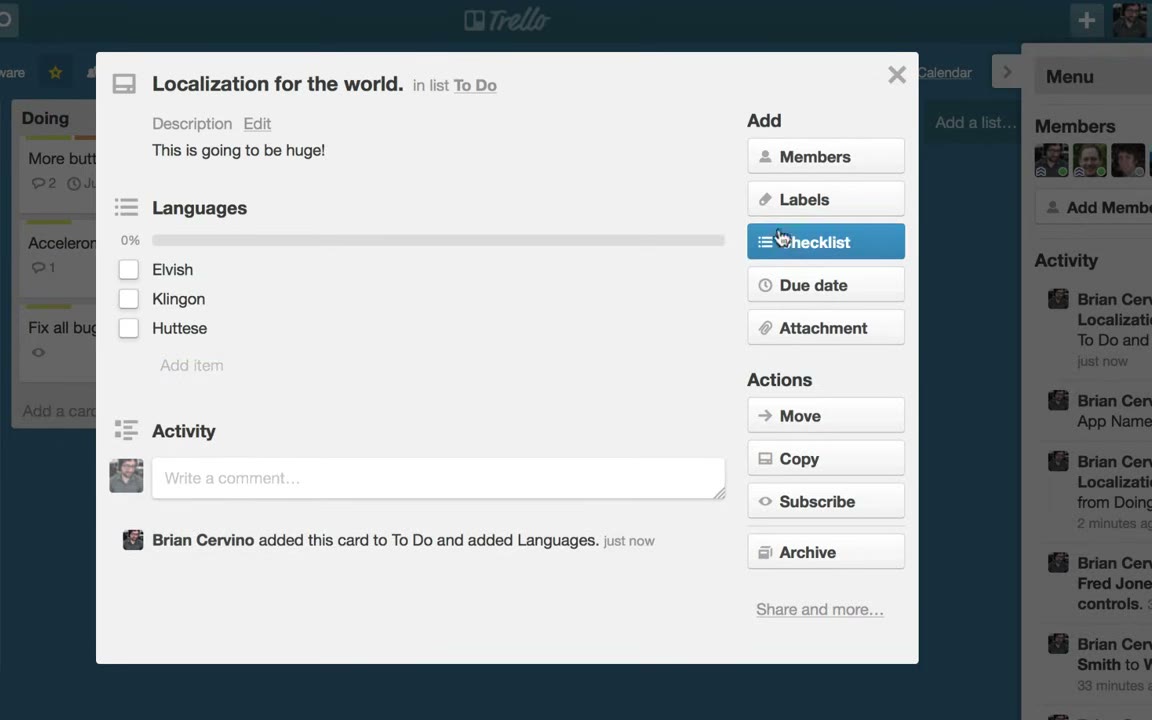Click Brian Cervino avatar in card activity
Screen dimensions: 1152x720
(133, 540)
